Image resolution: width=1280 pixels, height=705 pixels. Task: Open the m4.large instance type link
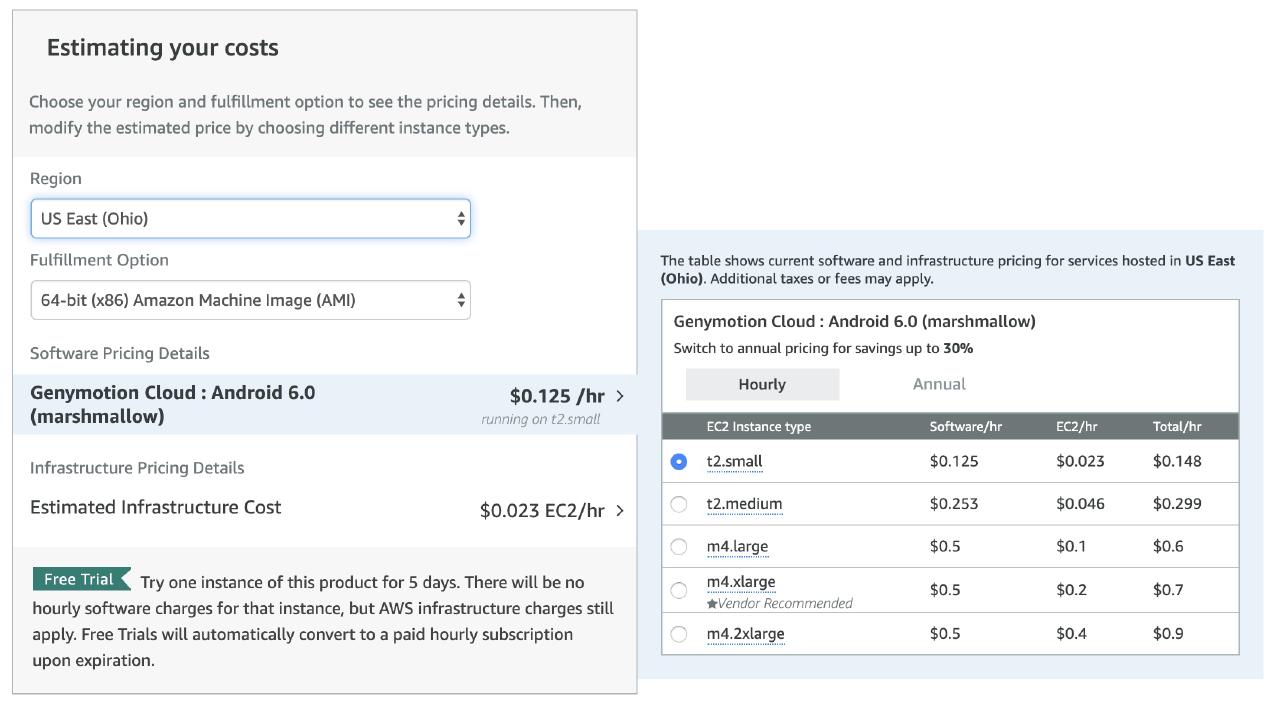tap(737, 547)
